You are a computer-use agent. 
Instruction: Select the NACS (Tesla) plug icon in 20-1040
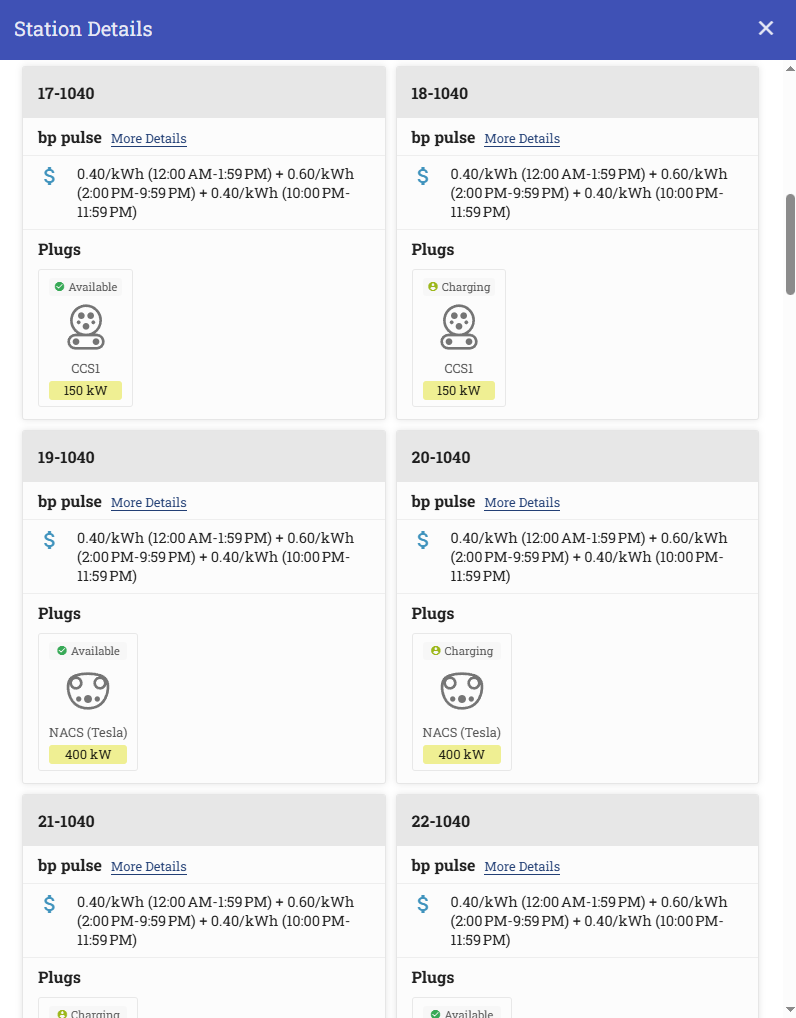(x=462, y=690)
